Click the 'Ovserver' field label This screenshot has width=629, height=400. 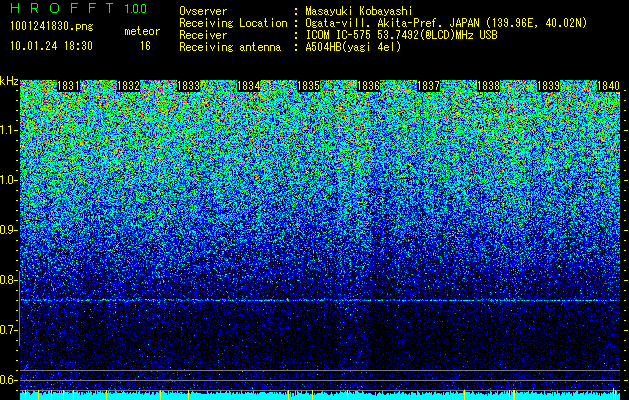pyautogui.click(x=203, y=11)
